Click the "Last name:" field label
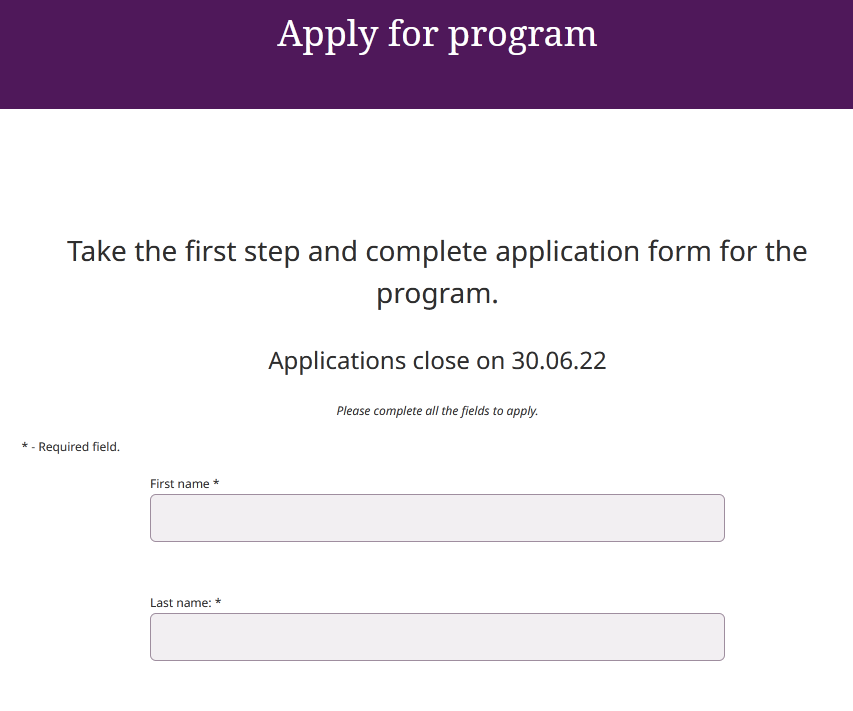 pyautogui.click(x=181, y=603)
